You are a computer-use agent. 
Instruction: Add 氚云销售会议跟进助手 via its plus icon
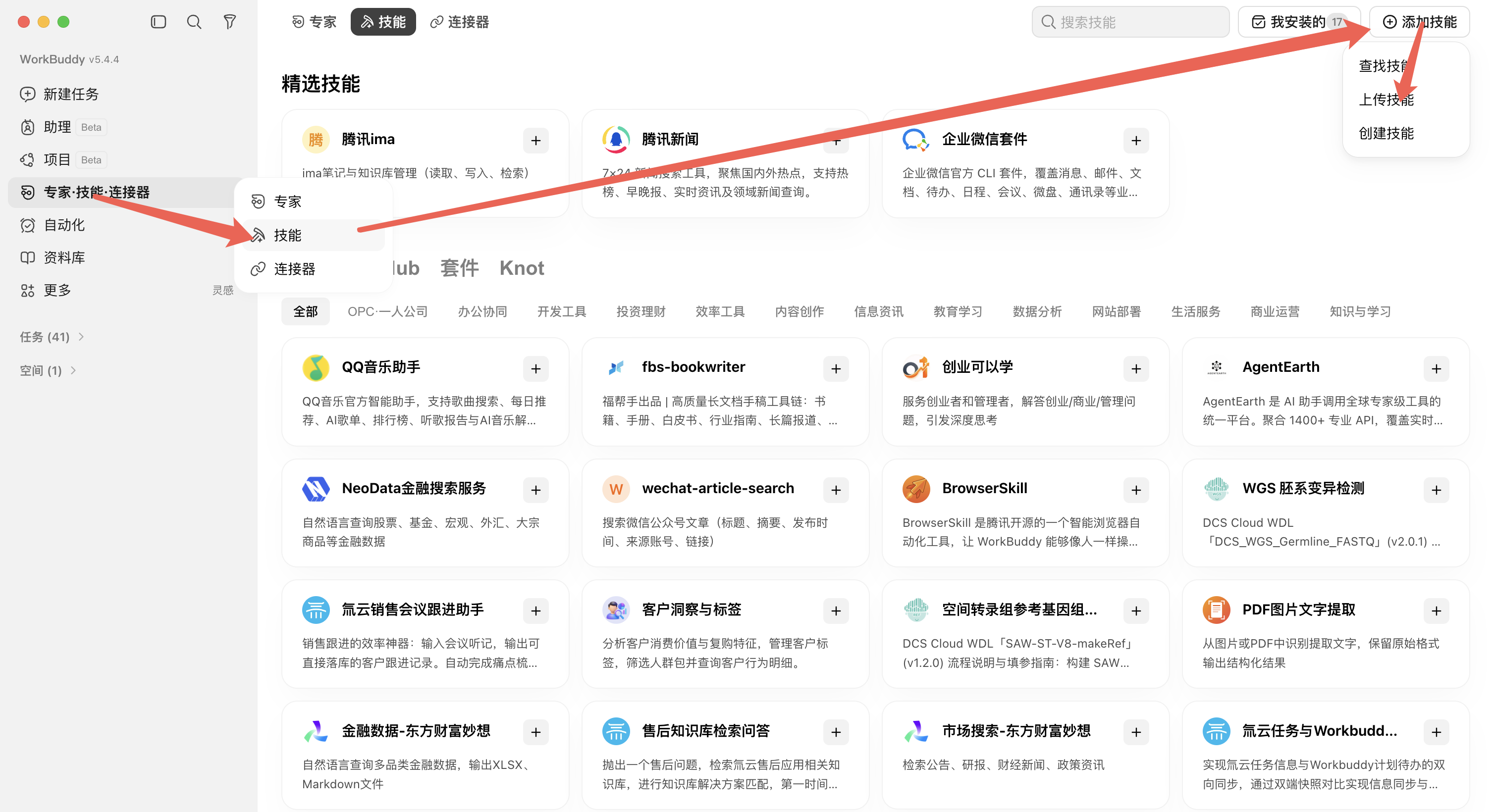tap(535, 611)
